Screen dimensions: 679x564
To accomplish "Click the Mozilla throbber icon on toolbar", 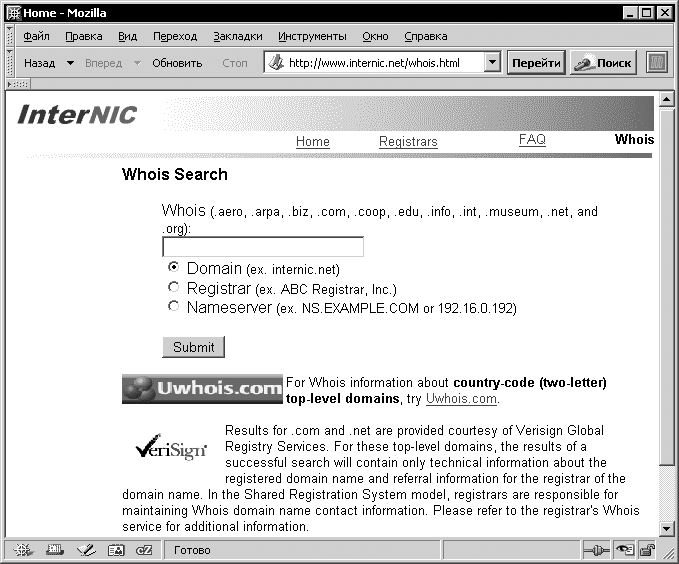I will (x=656, y=63).
